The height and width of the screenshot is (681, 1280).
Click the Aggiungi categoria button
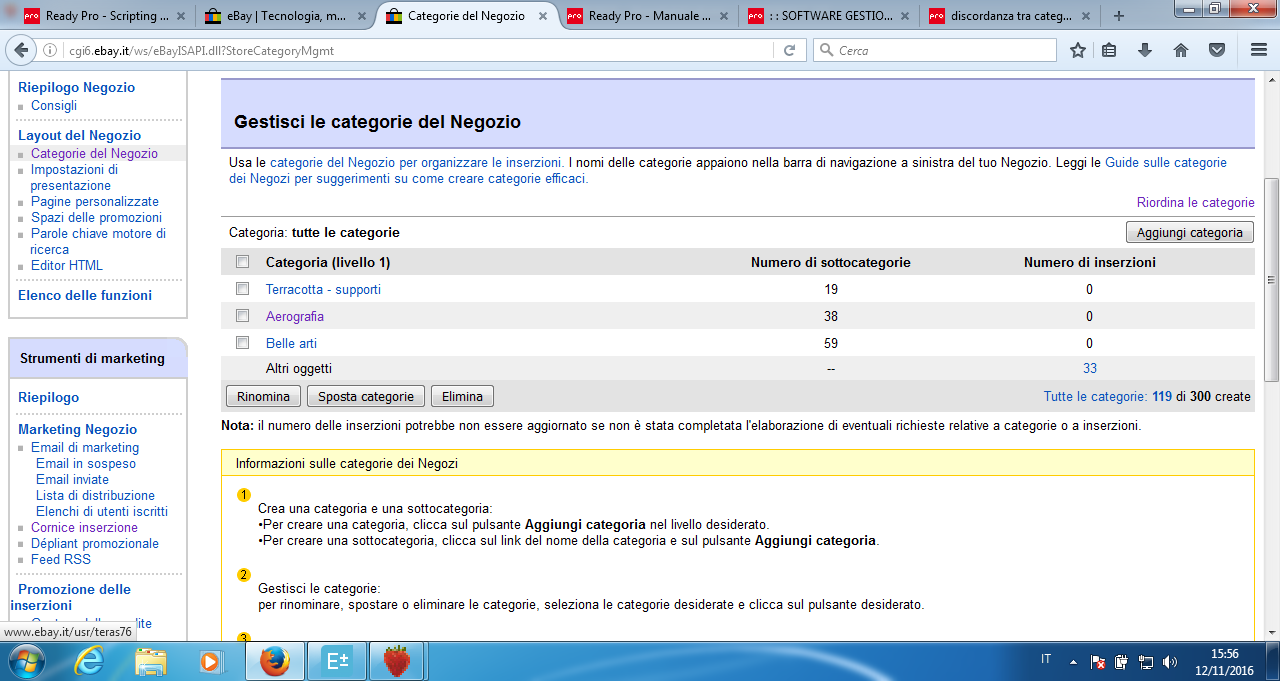click(x=1189, y=232)
